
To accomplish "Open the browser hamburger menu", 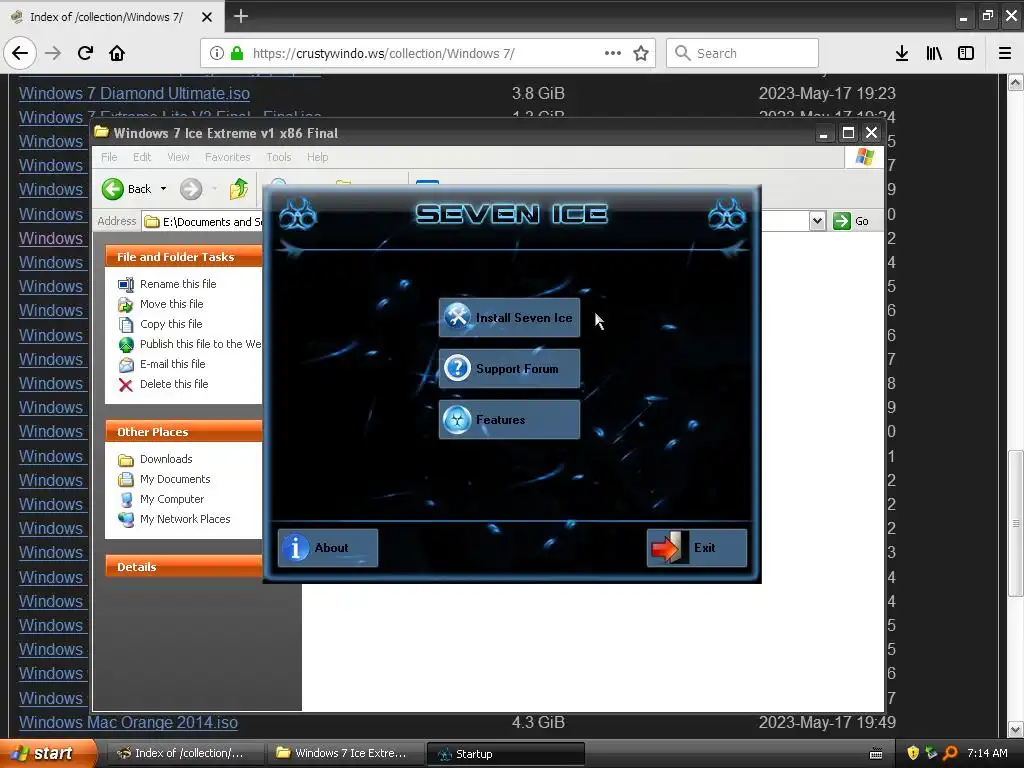I will (1005, 53).
